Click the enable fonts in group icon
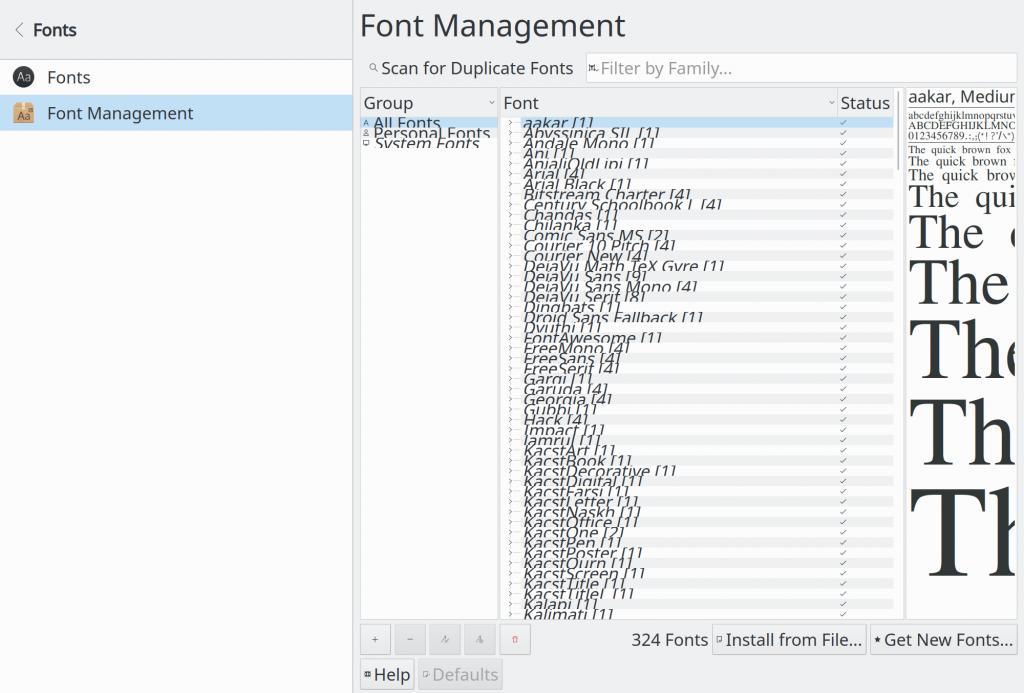Viewport: 1024px width, 693px height. (445, 639)
